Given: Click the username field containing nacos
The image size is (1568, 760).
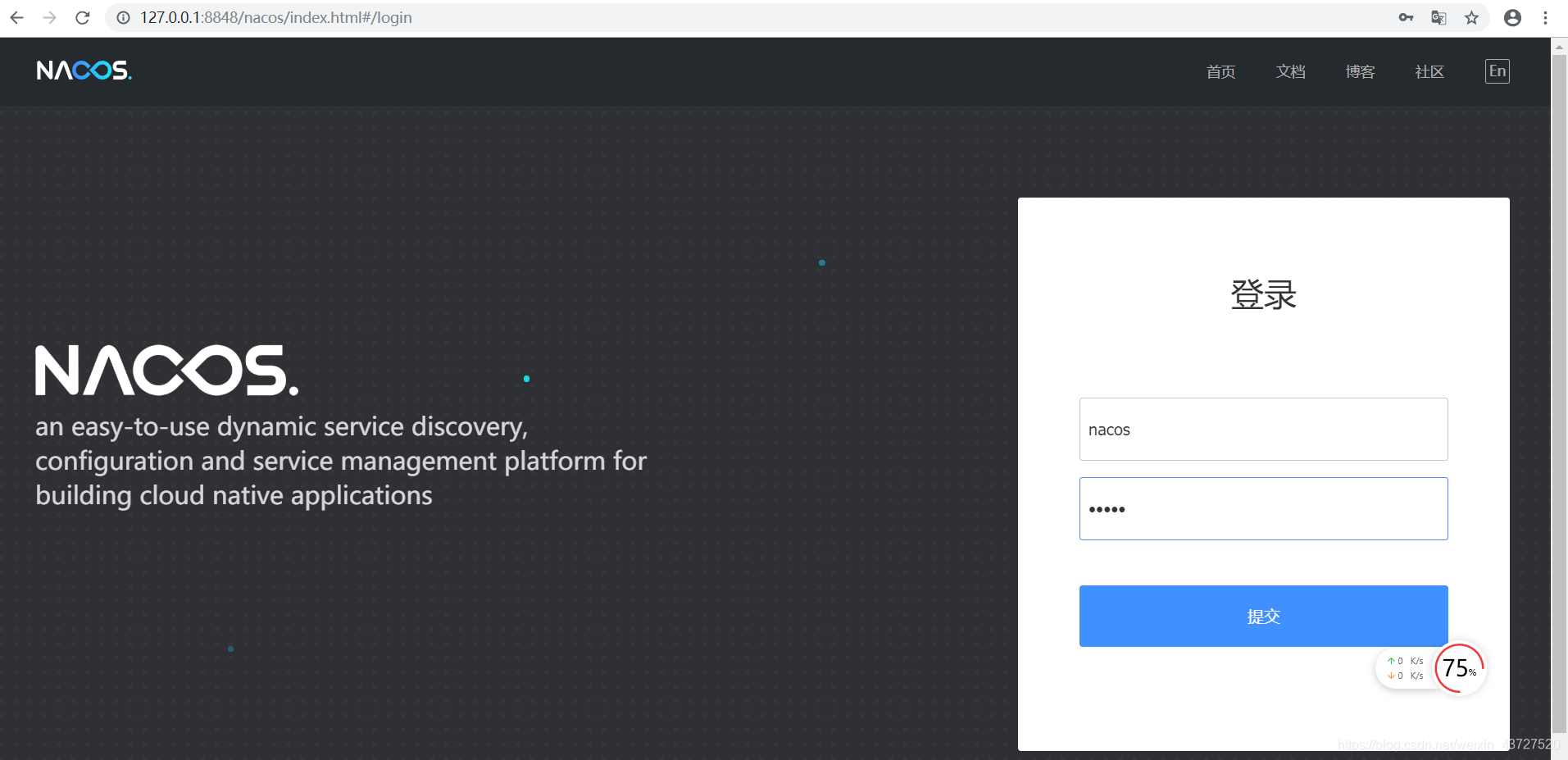Looking at the screenshot, I should click(1263, 429).
